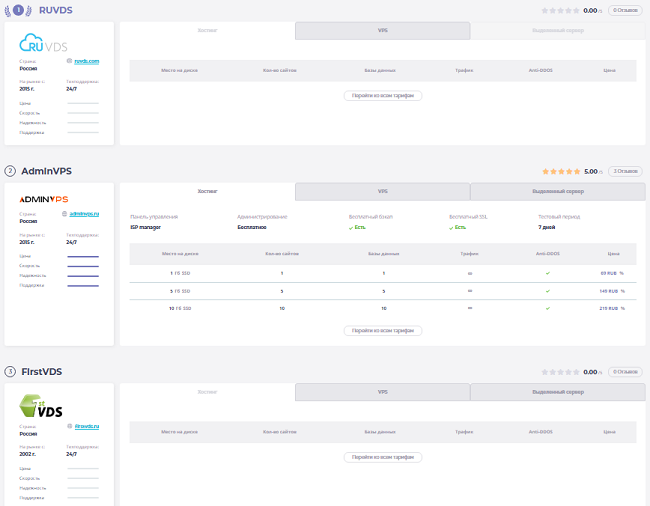This screenshot has width=650, height=506.
Task: Click Anti-DDOS checkmark in the 1 Гб SSD row
Action: (x=548, y=273)
